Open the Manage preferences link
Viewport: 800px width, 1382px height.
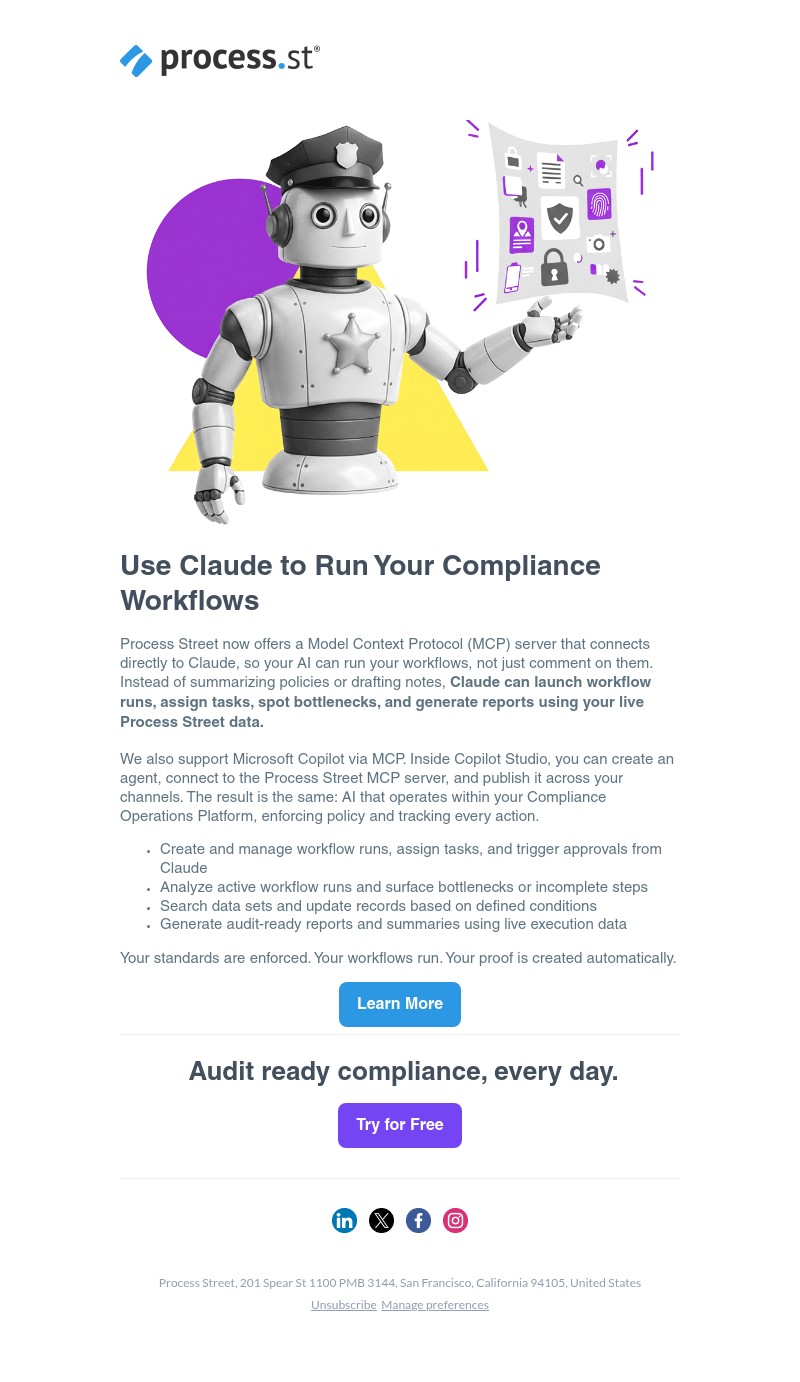click(435, 1305)
